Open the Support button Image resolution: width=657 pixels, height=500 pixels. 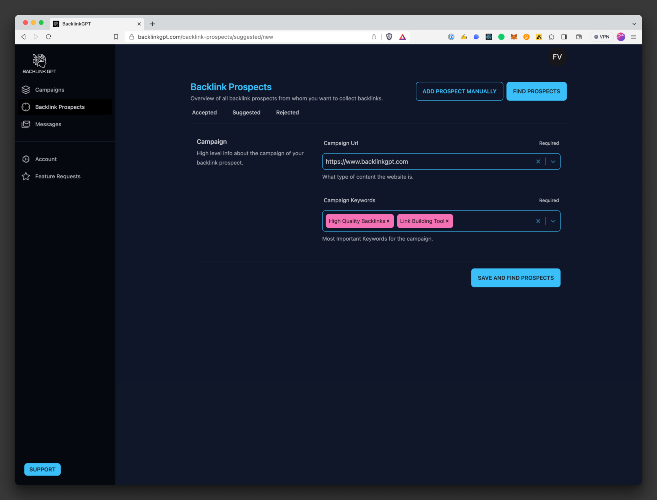coord(42,469)
